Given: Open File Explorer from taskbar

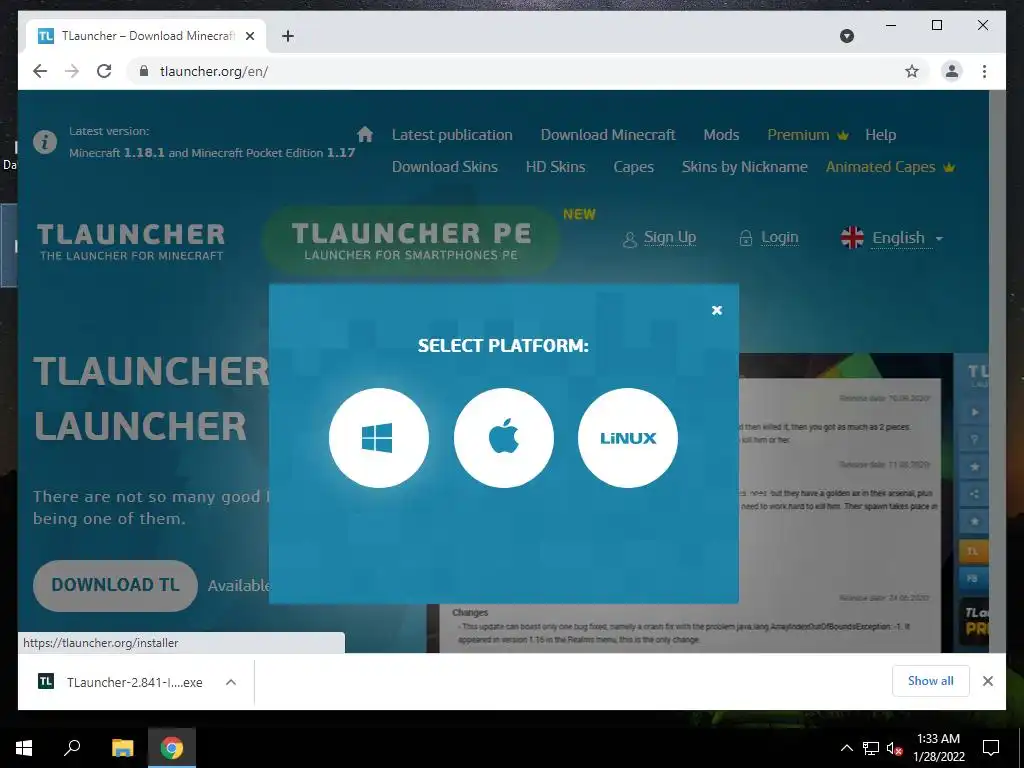Looking at the screenshot, I should coord(122,748).
